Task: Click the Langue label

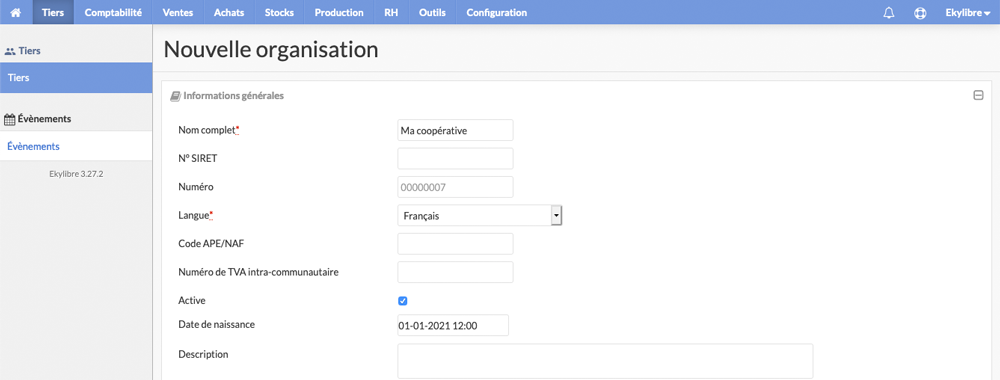Action: pos(196,216)
